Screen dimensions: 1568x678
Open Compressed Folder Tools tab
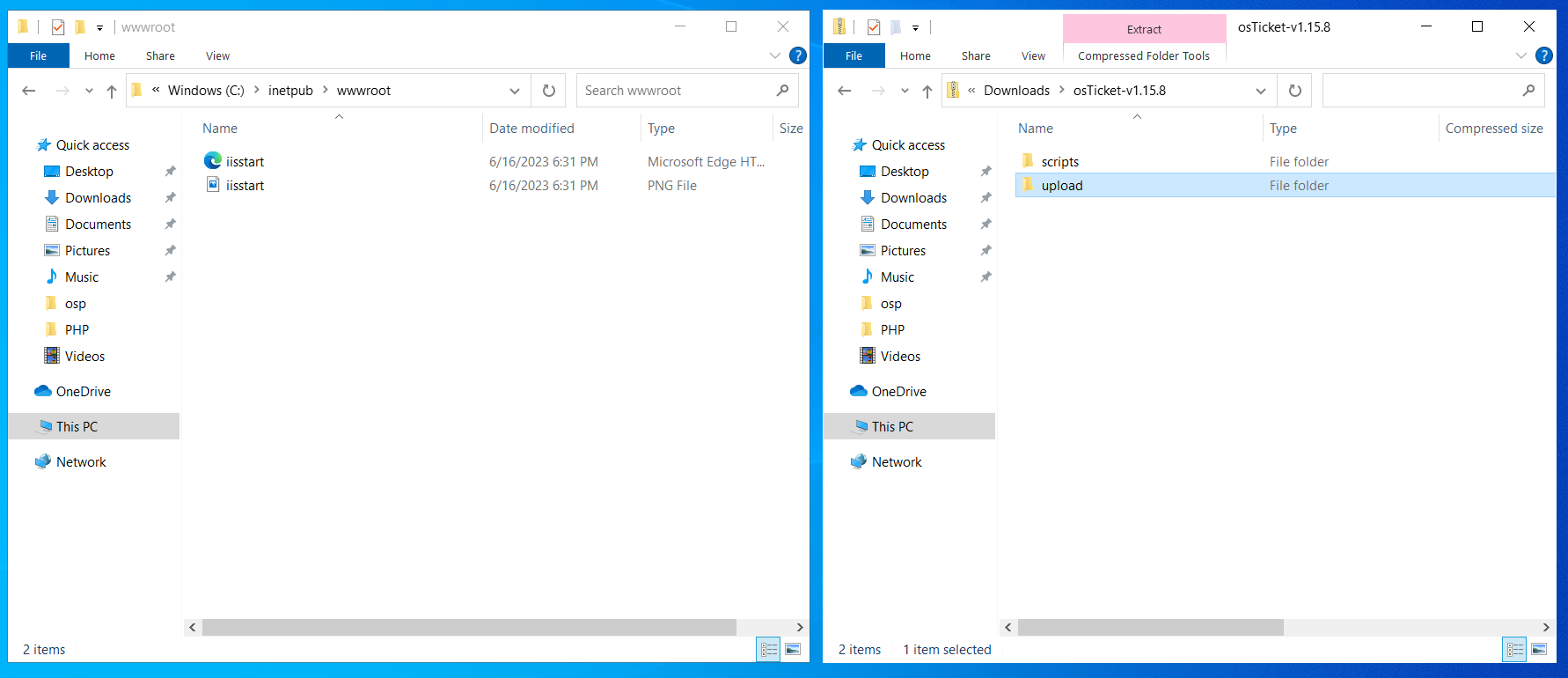coord(1144,55)
